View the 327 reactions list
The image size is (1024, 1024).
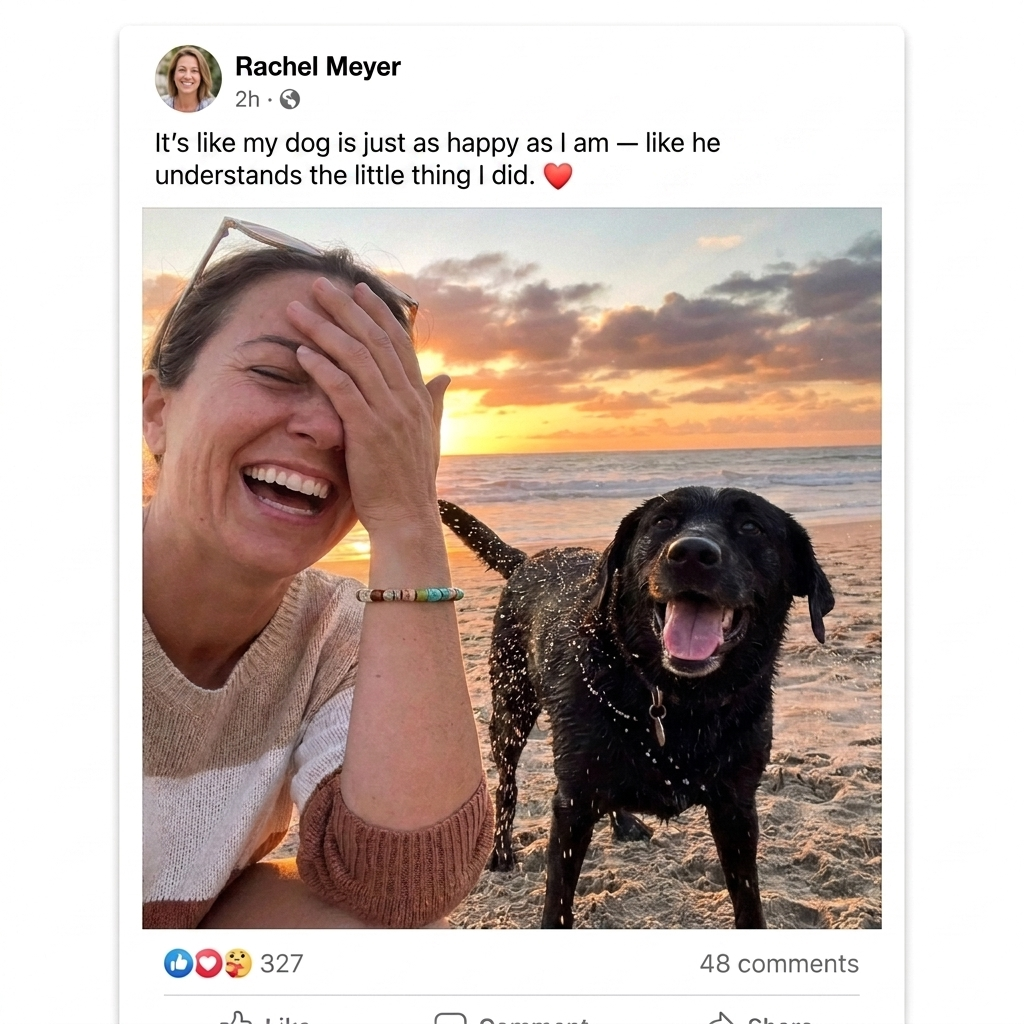point(281,963)
